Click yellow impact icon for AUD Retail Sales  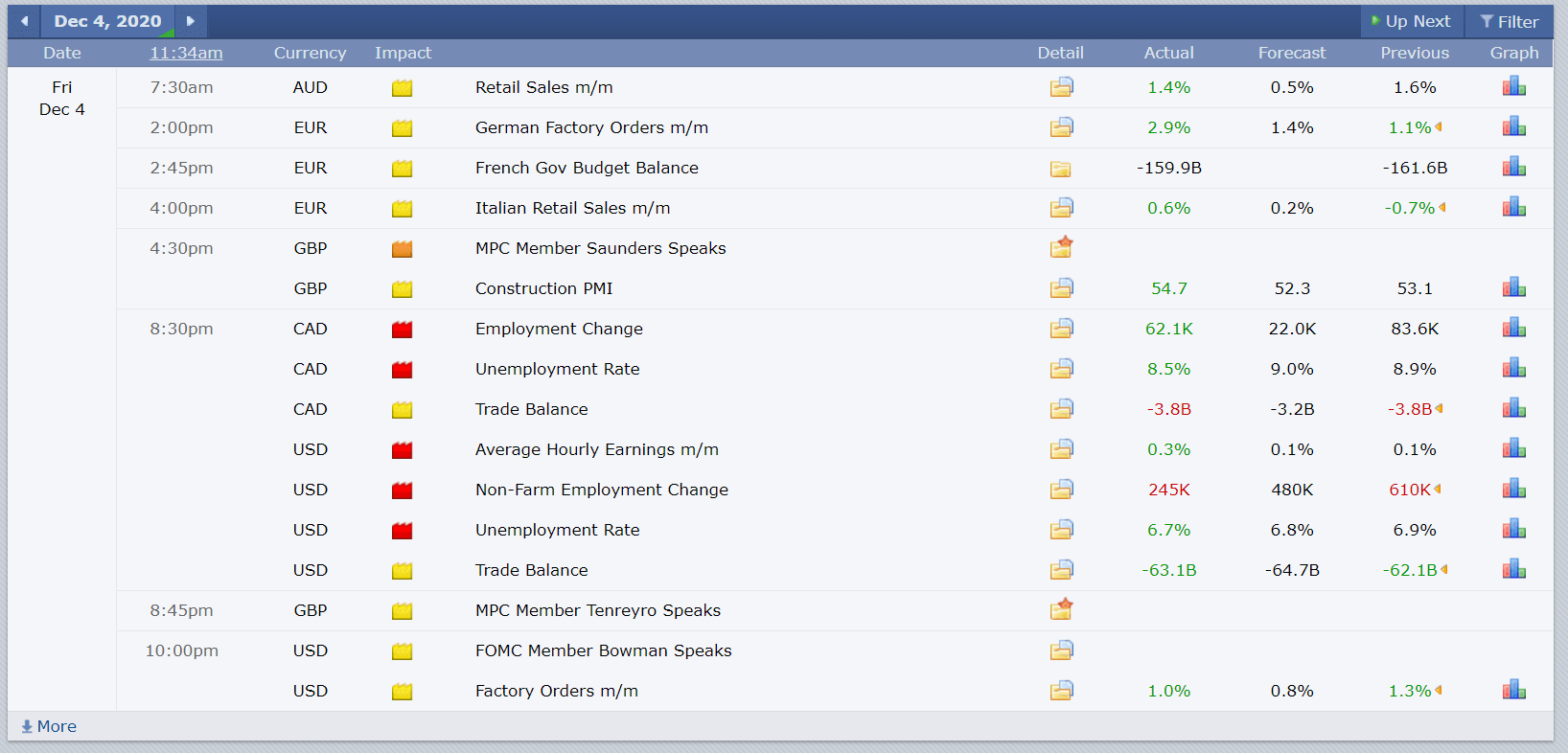pyautogui.click(x=403, y=88)
